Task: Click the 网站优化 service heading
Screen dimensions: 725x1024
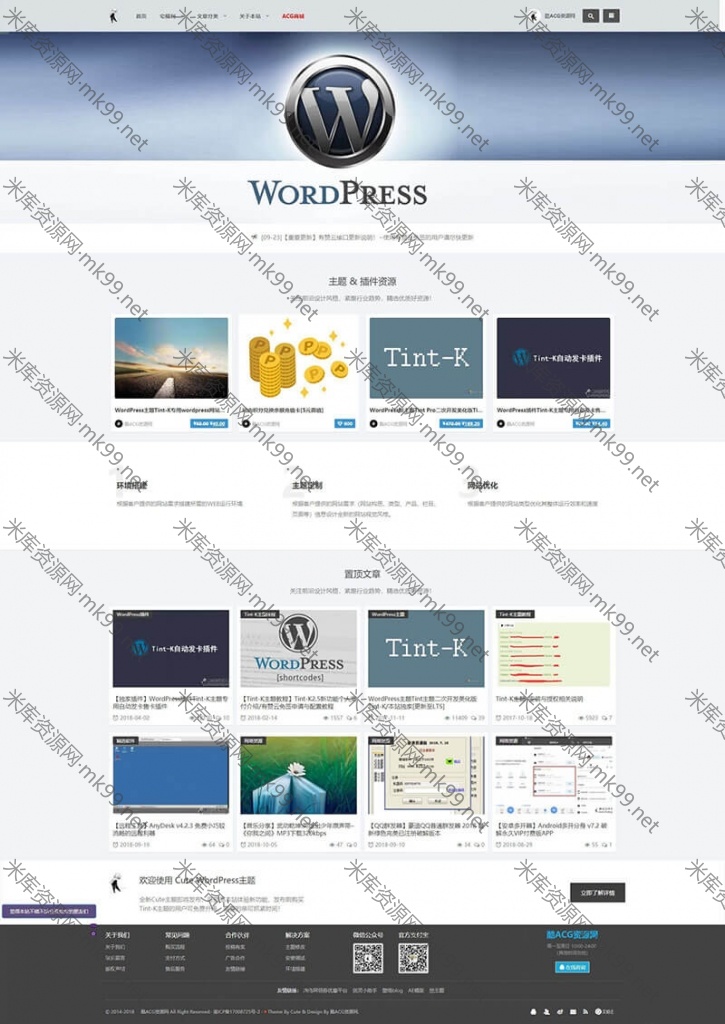Action: click(x=482, y=485)
